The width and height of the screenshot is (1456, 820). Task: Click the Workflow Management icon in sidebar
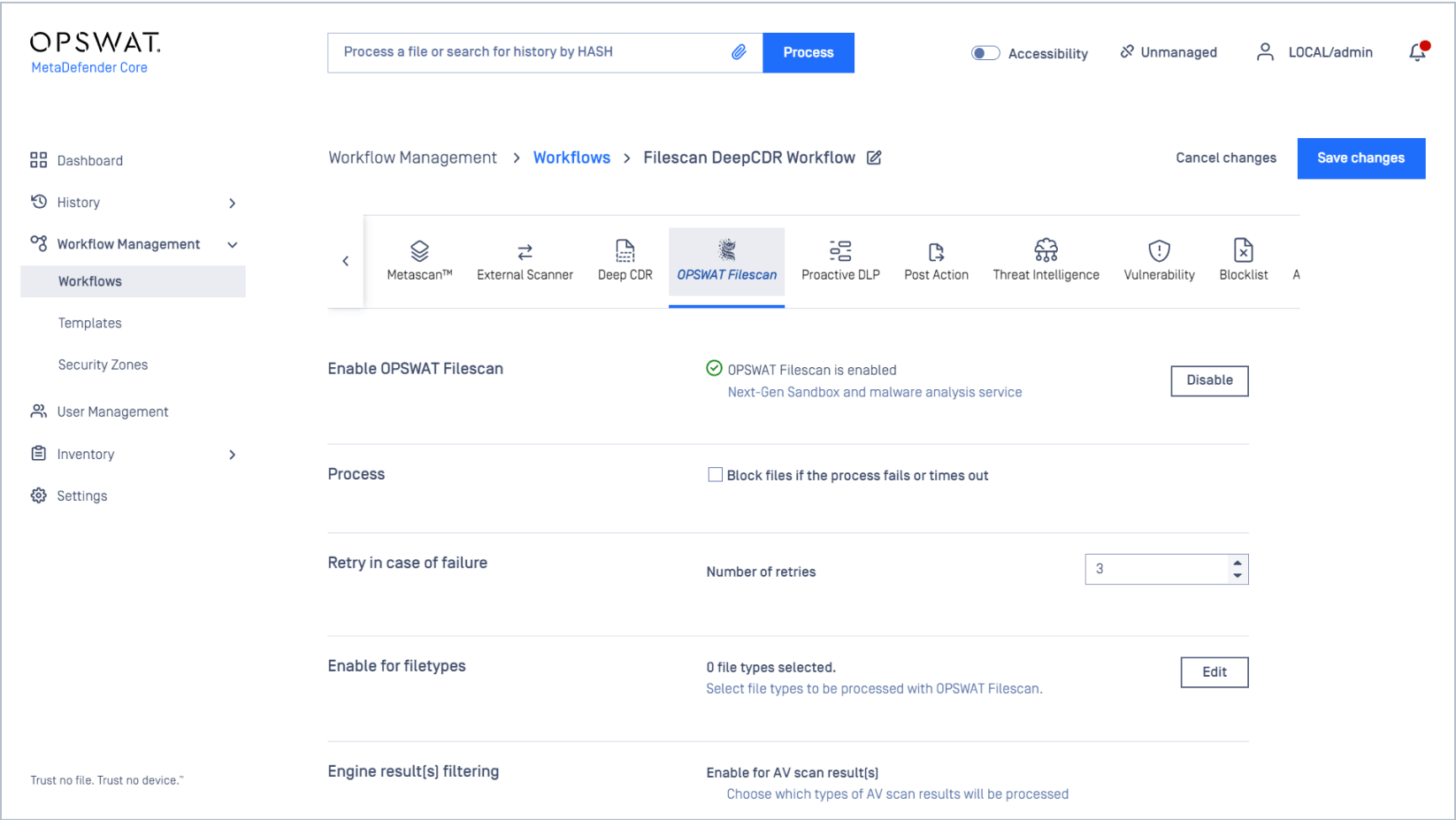tap(38, 243)
